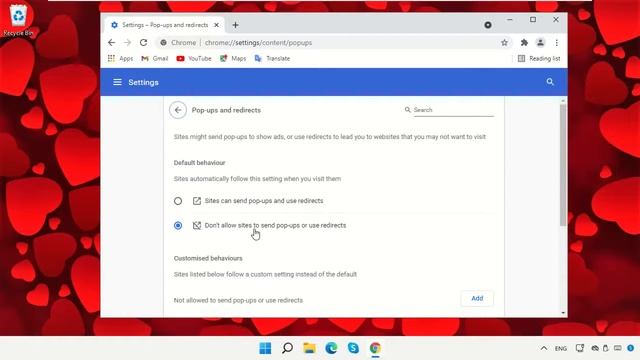Click the Chrome icon on the taskbar

[376, 348]
